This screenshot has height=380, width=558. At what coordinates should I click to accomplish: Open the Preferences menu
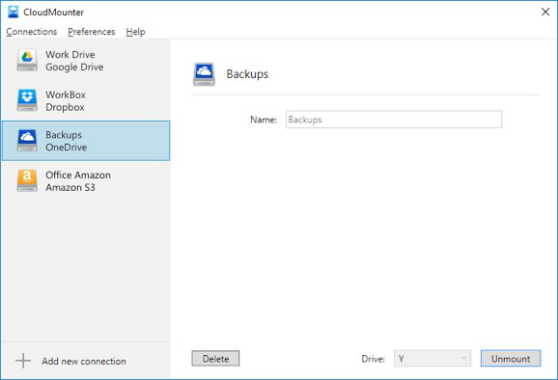tap(91, 32)
